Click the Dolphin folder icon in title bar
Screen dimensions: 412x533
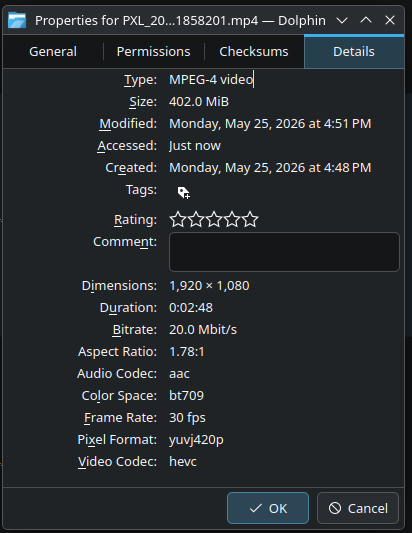[17, 20]
